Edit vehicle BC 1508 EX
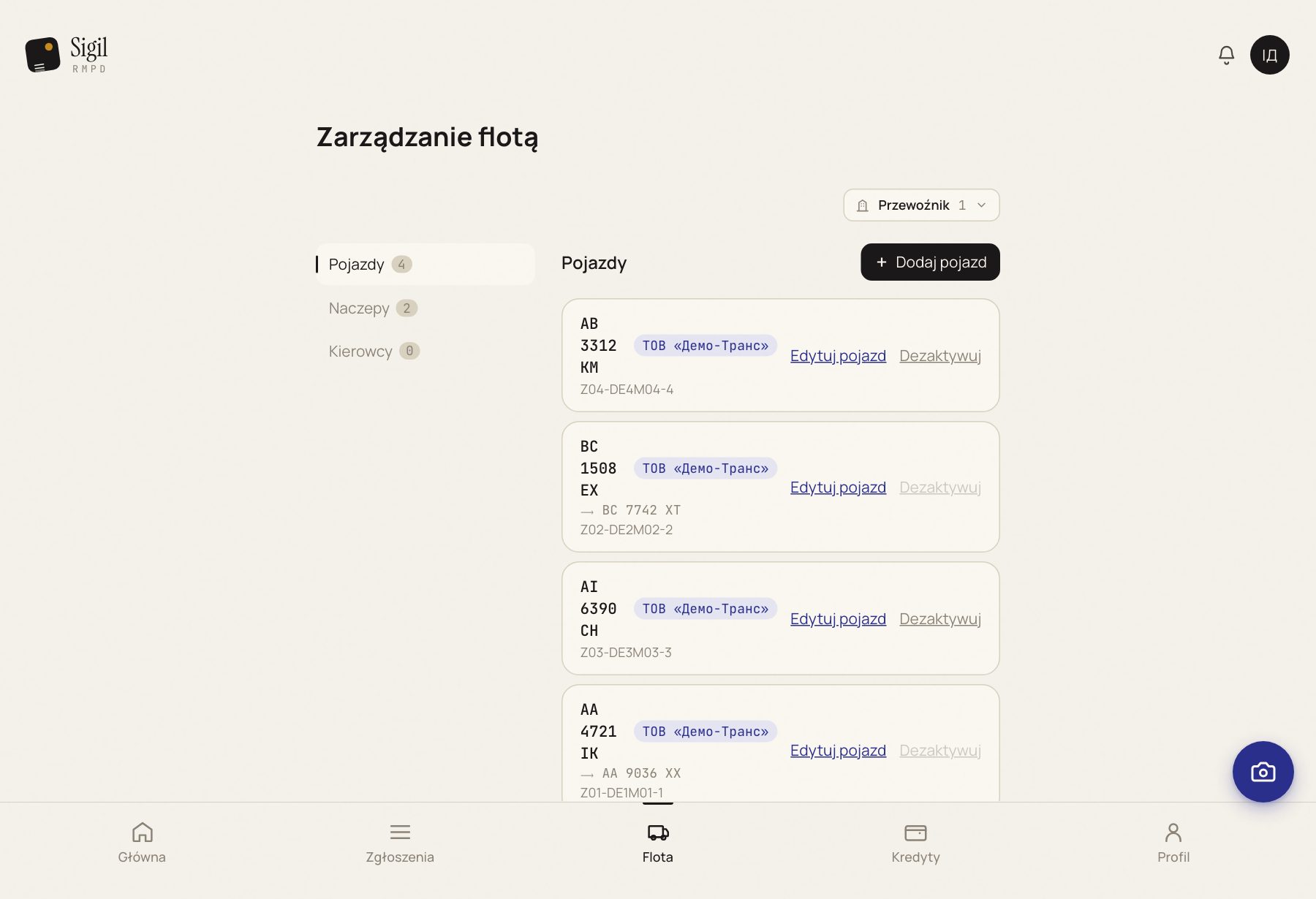This screenshot has width=1316, height=899. point(838,488)
